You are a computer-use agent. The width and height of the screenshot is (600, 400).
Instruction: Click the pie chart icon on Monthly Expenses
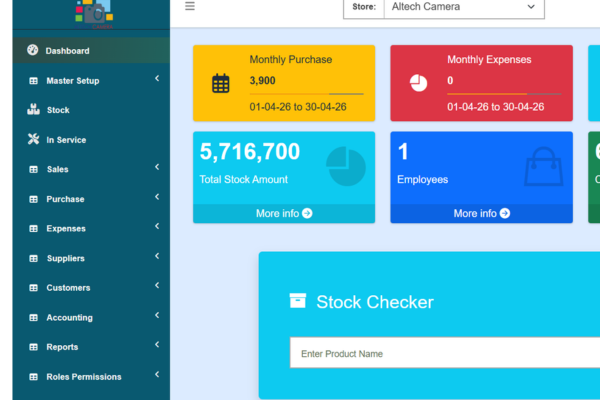coord(419,83)
